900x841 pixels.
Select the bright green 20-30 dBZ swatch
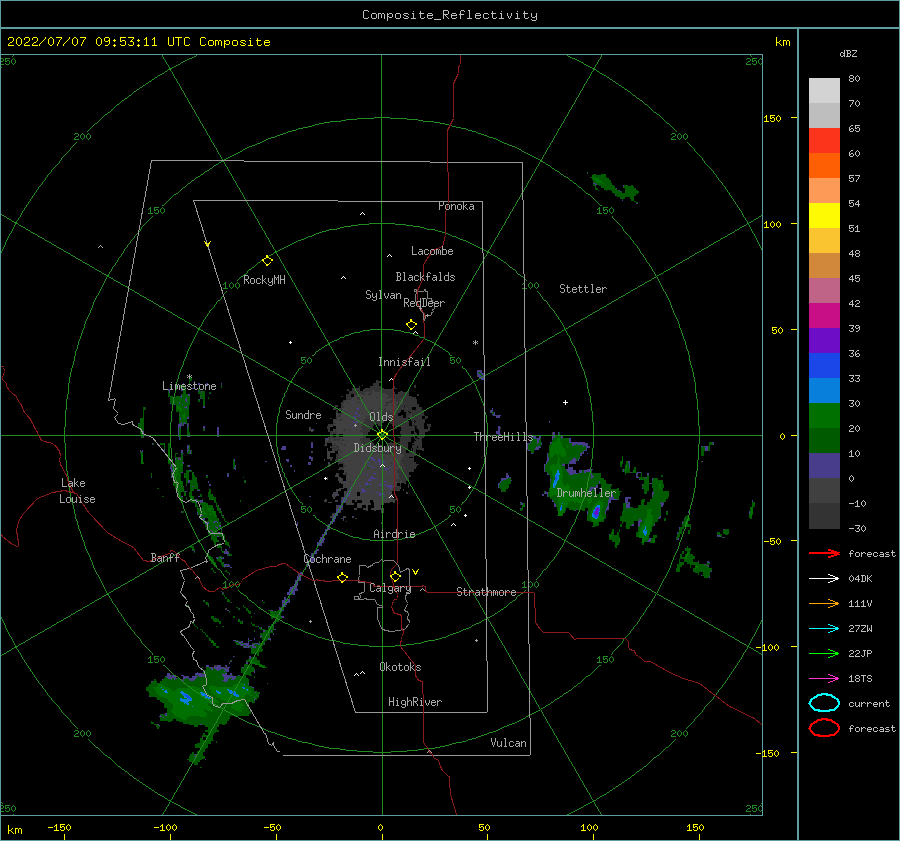click(x=824, y=416)
